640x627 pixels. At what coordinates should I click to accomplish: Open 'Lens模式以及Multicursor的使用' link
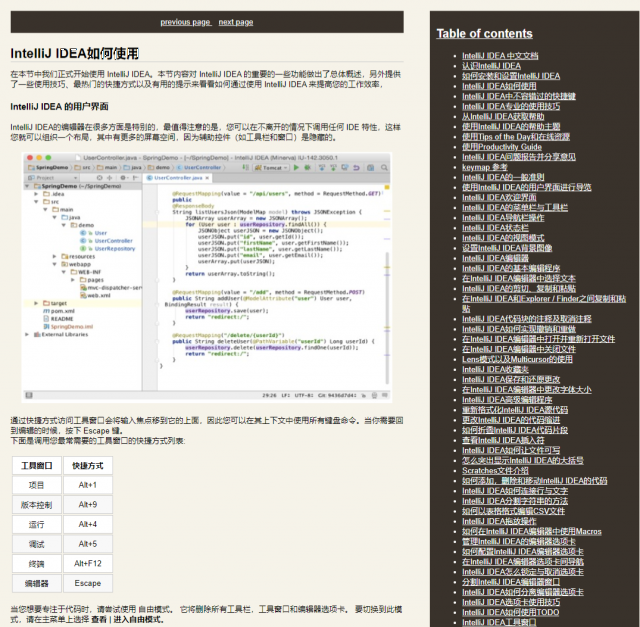tap(517, 359)
